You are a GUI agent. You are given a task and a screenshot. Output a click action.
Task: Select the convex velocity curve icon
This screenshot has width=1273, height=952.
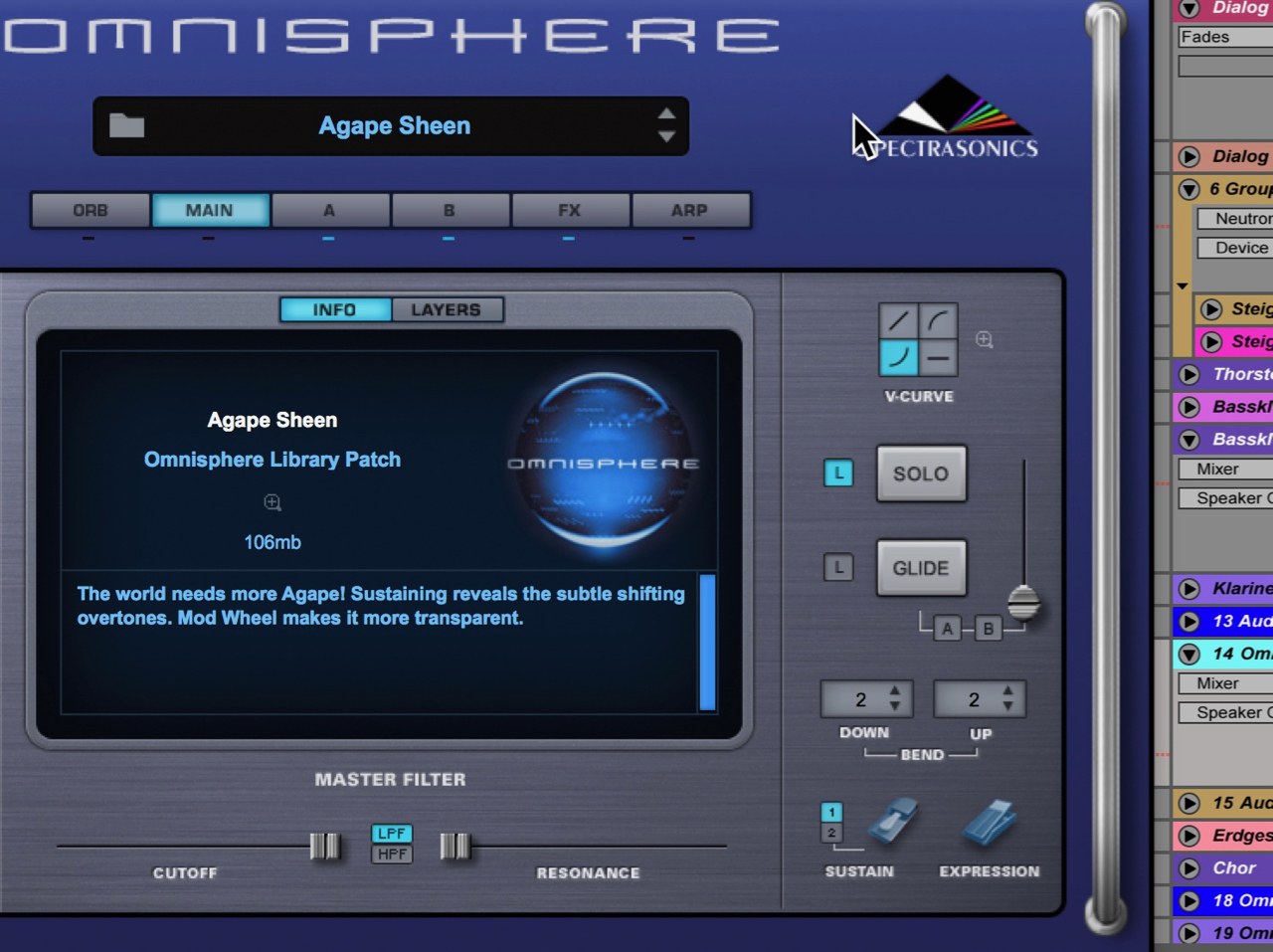click(x=938, y=321)
